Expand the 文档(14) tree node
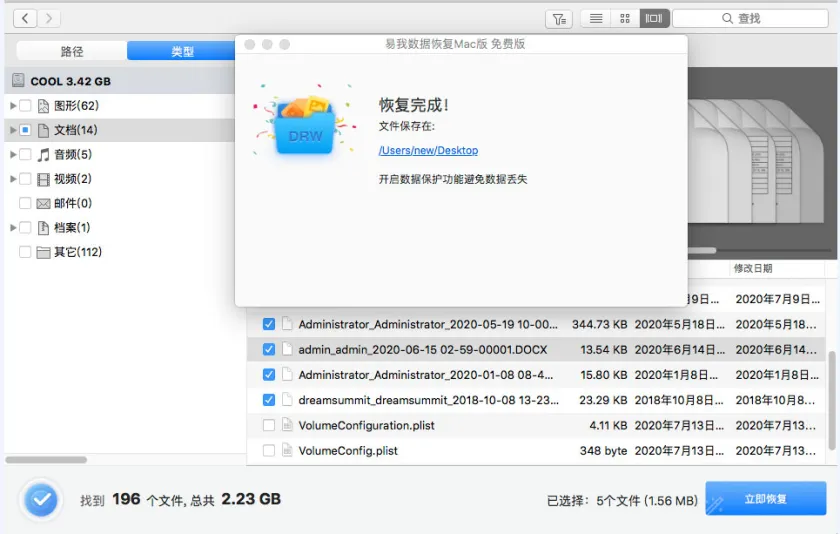This screenshot has width=840, height=534. tap(12, 131)
